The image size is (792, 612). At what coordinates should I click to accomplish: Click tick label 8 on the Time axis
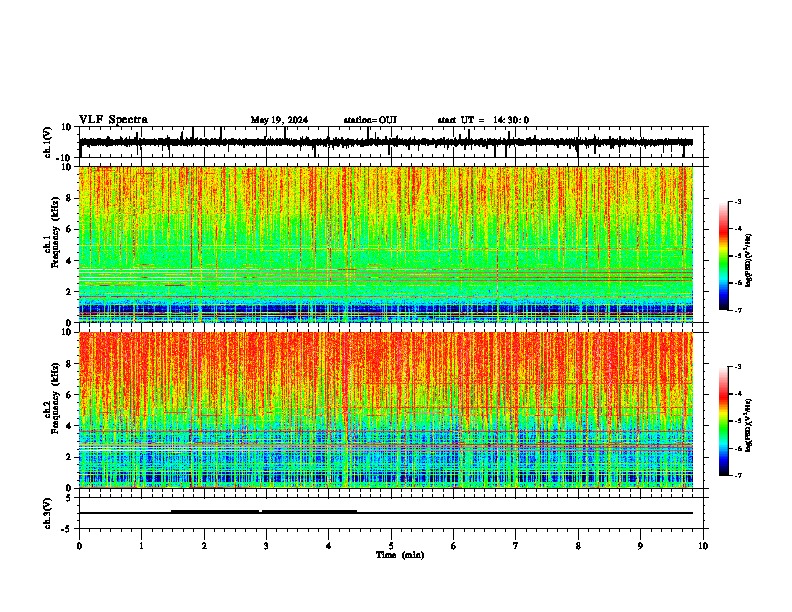pyautogui.click(x=578, y=546)
